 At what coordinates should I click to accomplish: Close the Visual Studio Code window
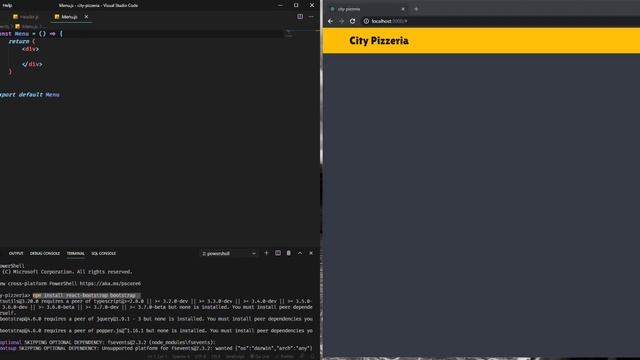pos(312,5)
